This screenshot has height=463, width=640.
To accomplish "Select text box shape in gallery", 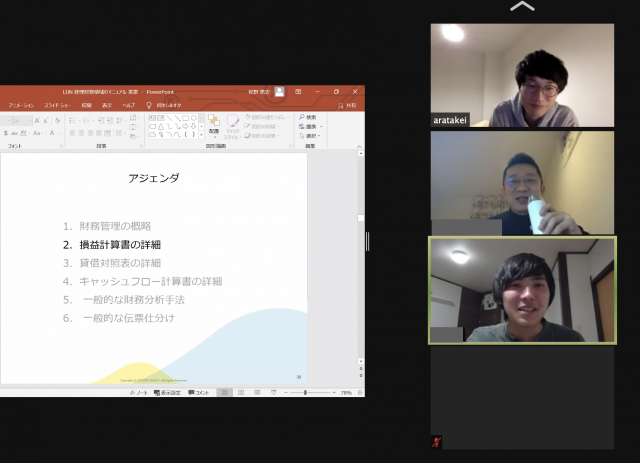I will tap(152, 118).
